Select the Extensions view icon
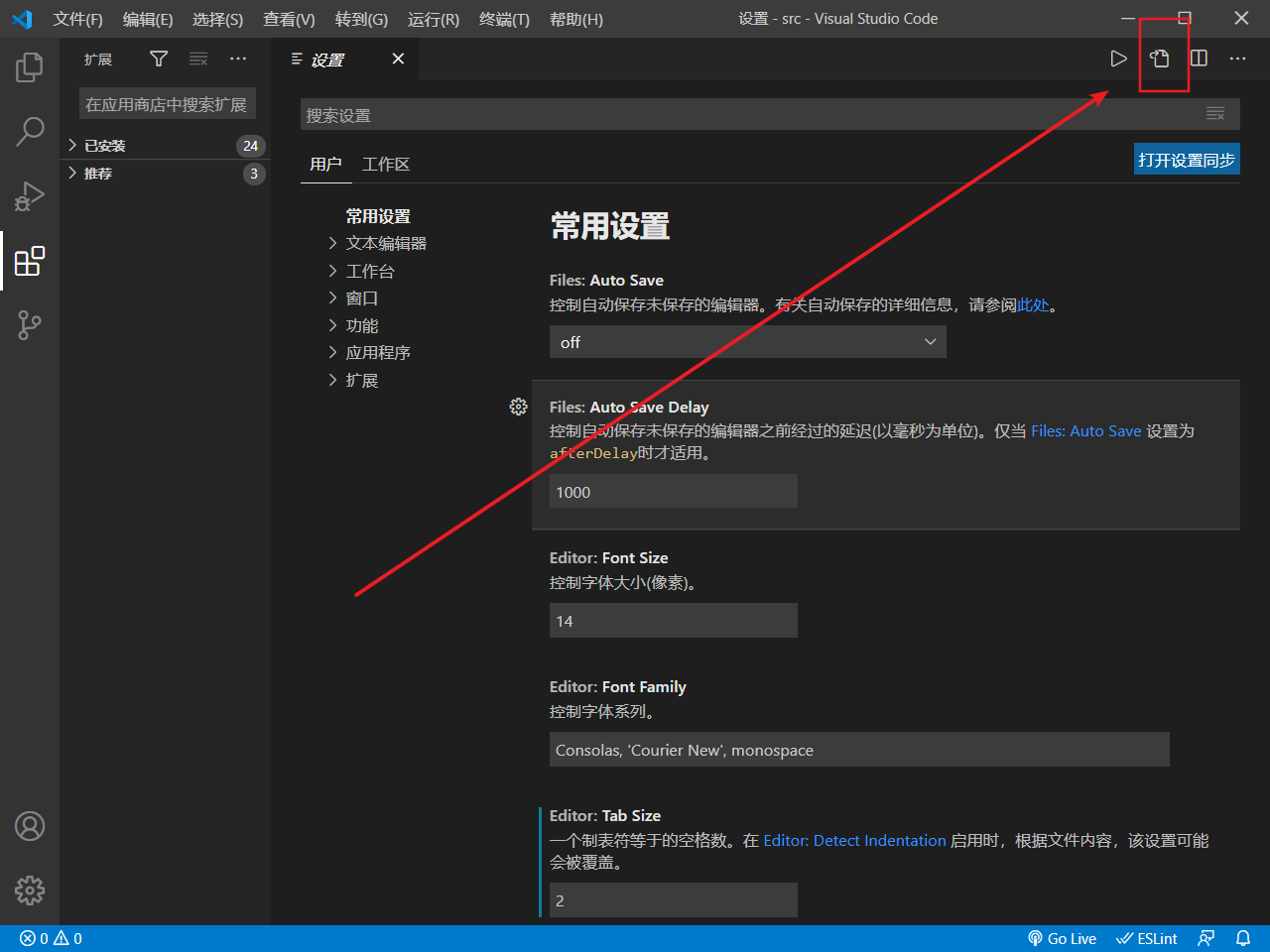Image resolution: width=1270 pixels, height=952 pixels. click(30, 261)
